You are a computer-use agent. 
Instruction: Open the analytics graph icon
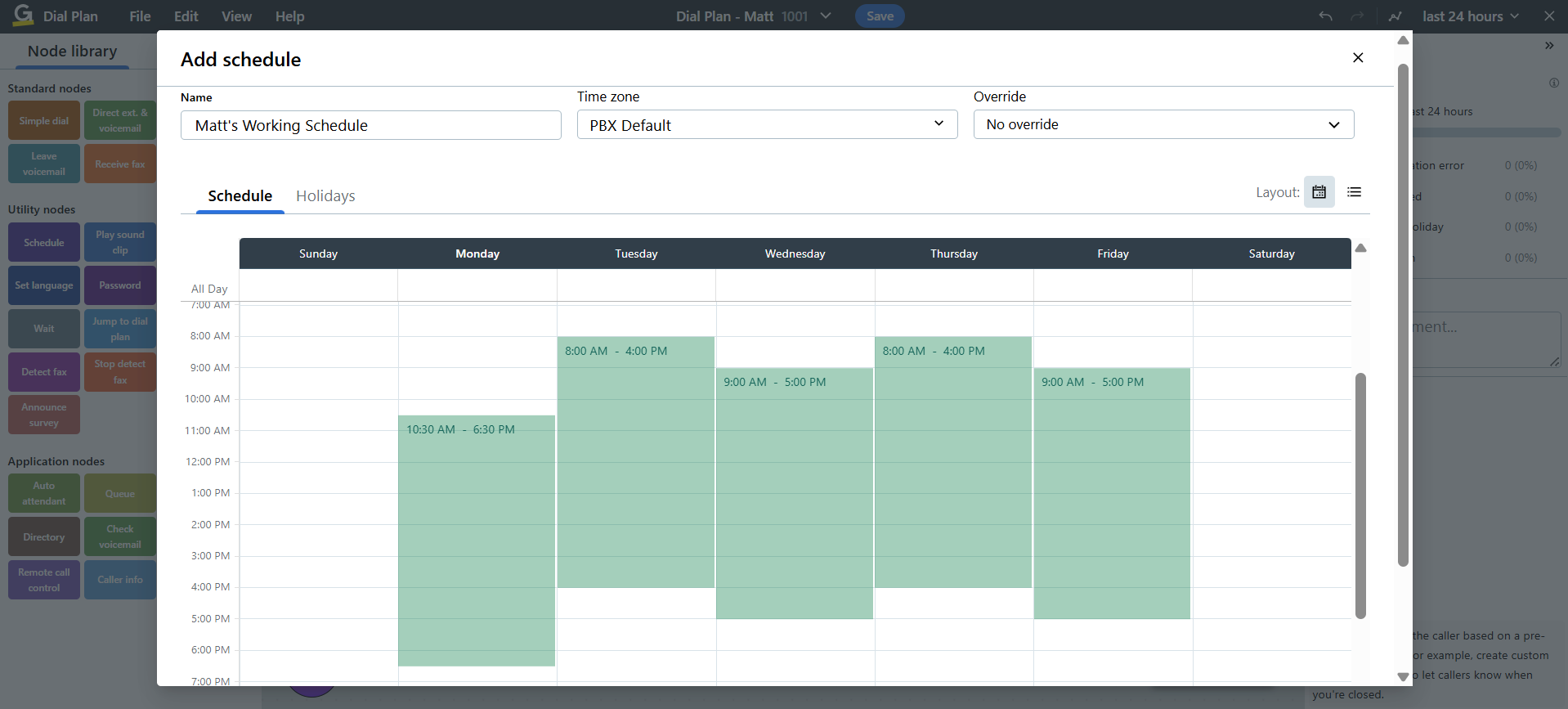(1395, 16)
